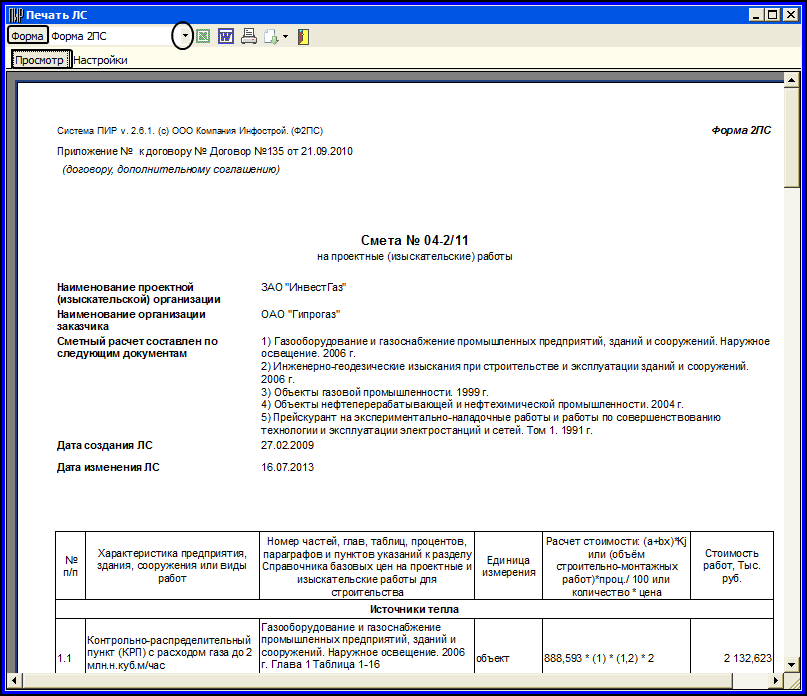Click the horizontal scrollbar right arrow
The width and height of the screenshot is (807, 696).
click(776, 680)
